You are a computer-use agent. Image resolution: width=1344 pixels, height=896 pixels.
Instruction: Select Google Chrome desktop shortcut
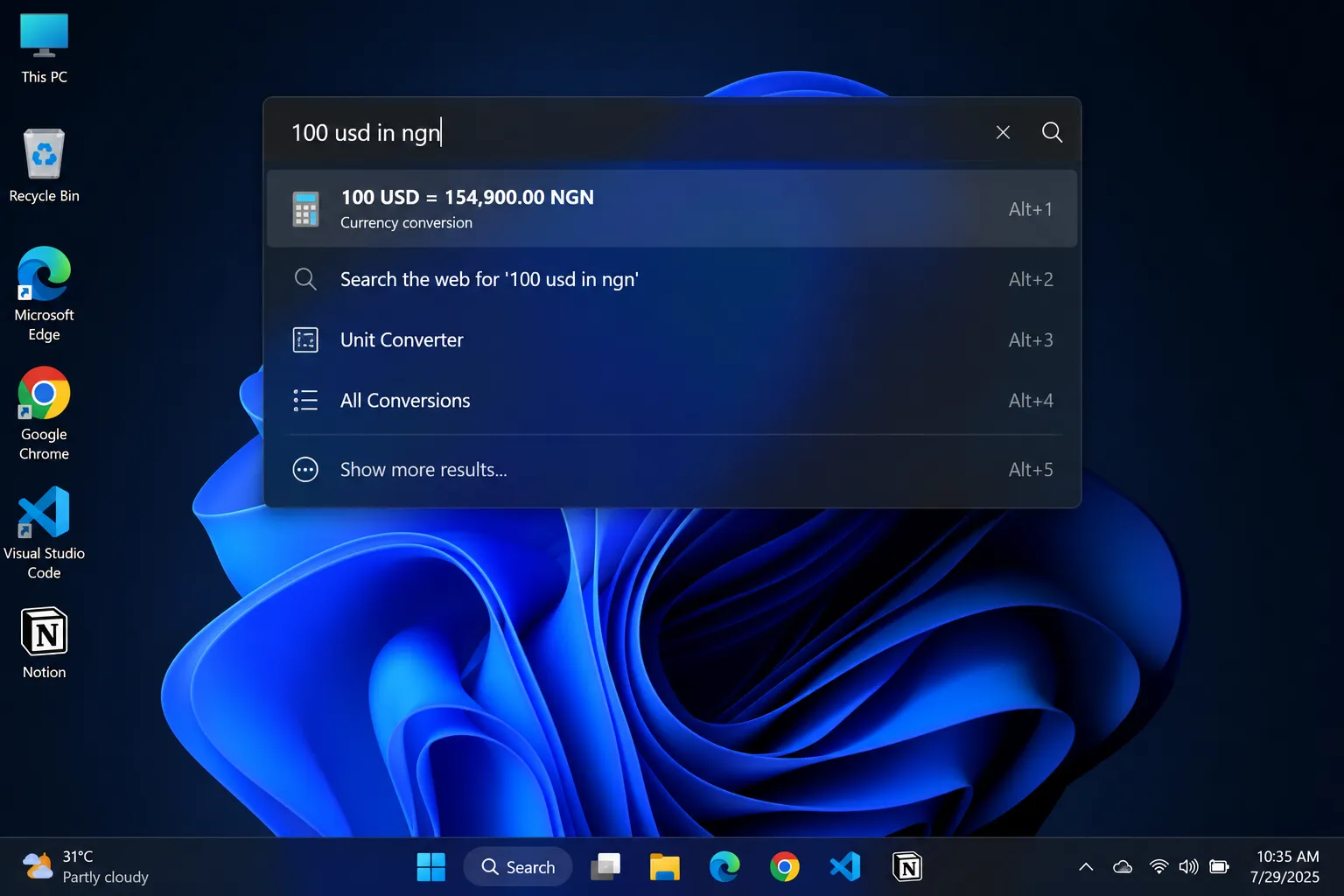[x=44, y=414]
